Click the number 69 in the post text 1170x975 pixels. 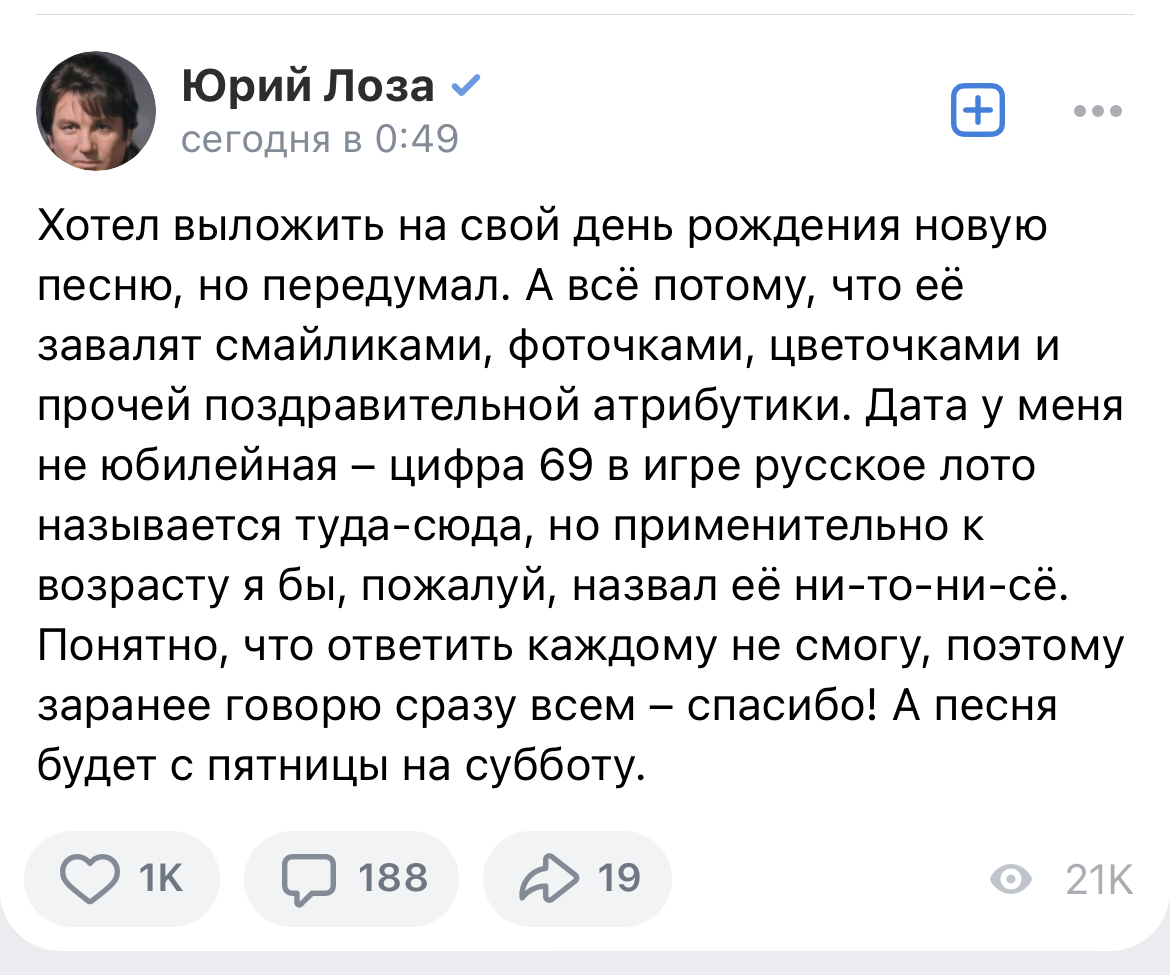[566, 466]
